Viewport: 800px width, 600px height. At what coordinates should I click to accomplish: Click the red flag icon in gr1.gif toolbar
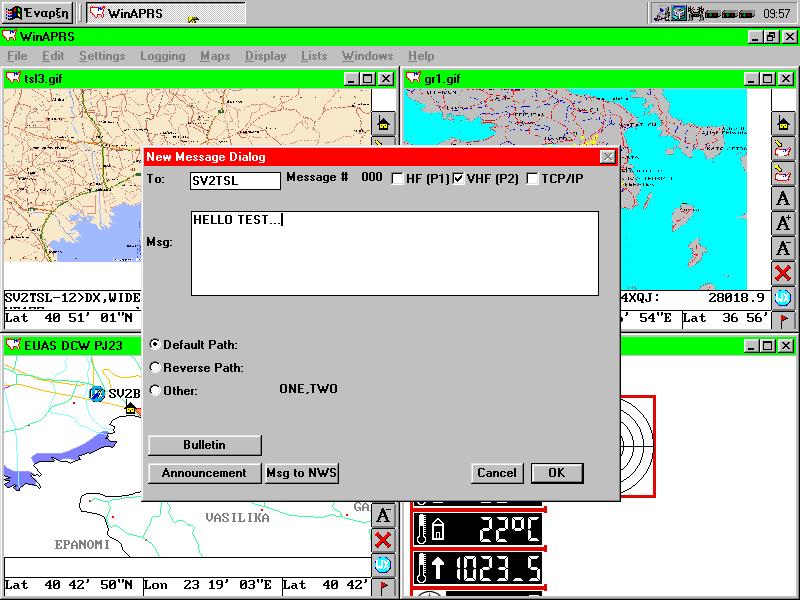coord(783,320)
